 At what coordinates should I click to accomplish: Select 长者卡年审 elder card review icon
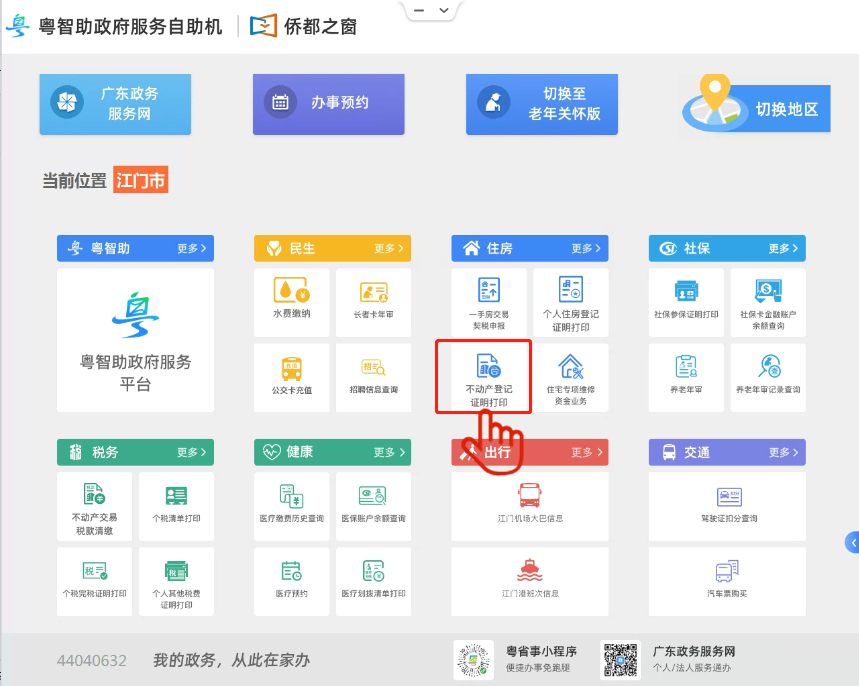[372, 301]
